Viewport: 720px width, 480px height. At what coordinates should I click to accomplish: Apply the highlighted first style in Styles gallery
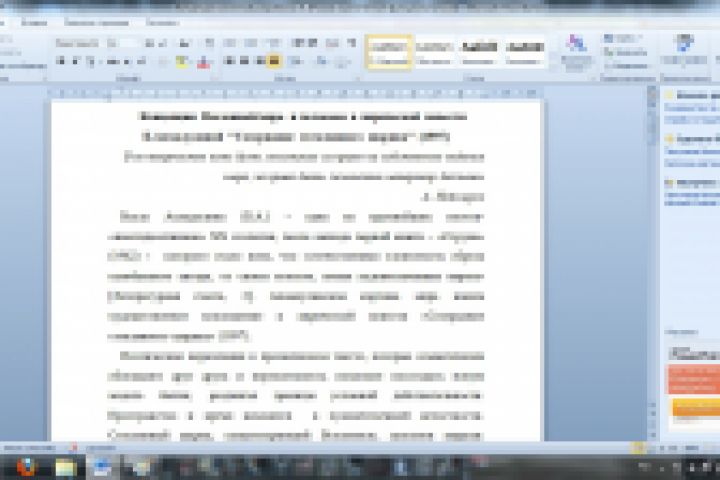coord(389,52)
